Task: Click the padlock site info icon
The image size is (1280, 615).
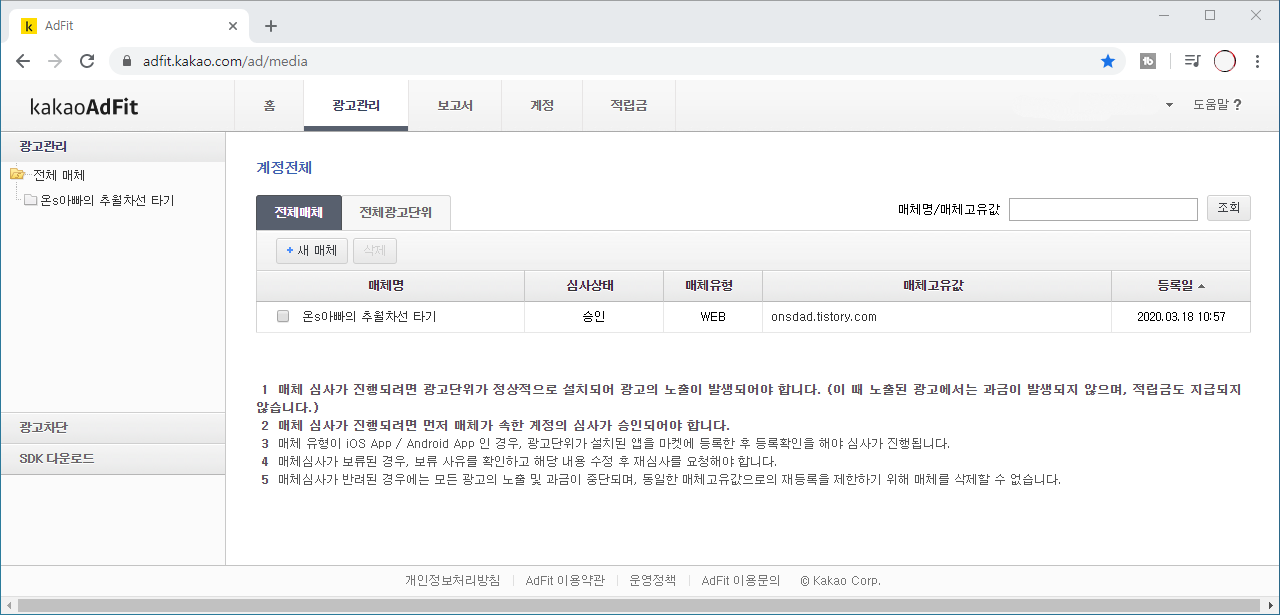Action: point(126,61)
